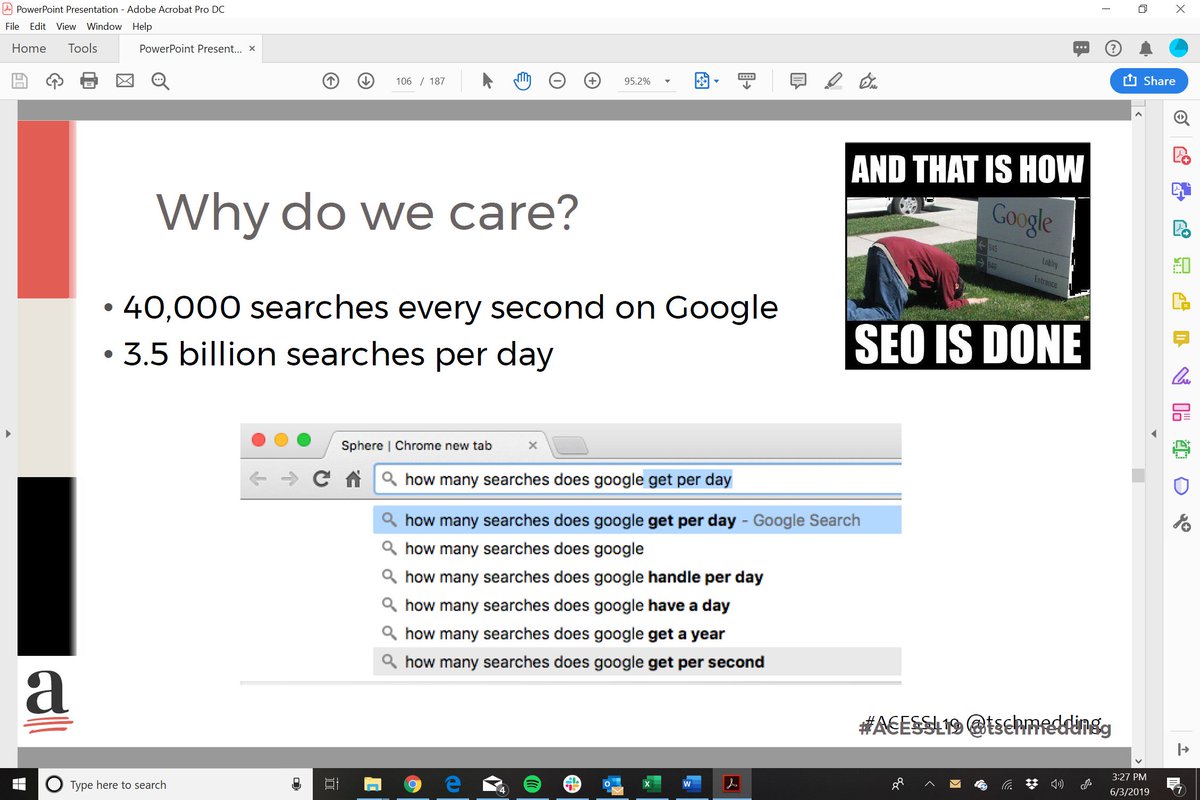Image resolution: width=1200 pixels, height=800 pixels.
Task: Print the document with the printer icon
Action: (x=89, y=81)
